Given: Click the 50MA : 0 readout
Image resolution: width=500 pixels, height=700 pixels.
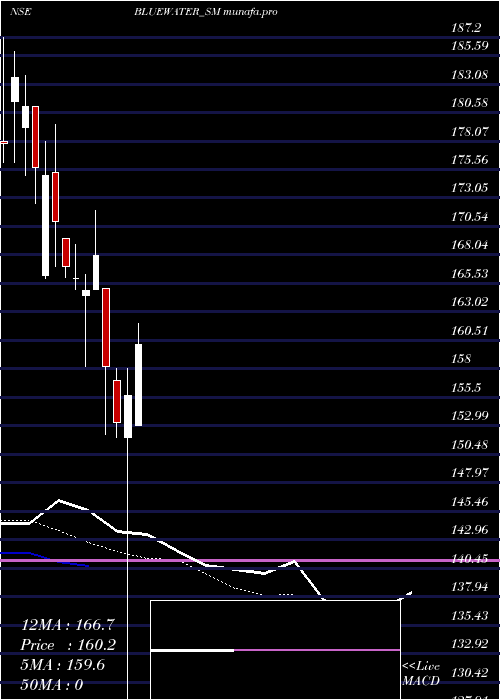Looking at the screenshot, I should click(52, 685).
